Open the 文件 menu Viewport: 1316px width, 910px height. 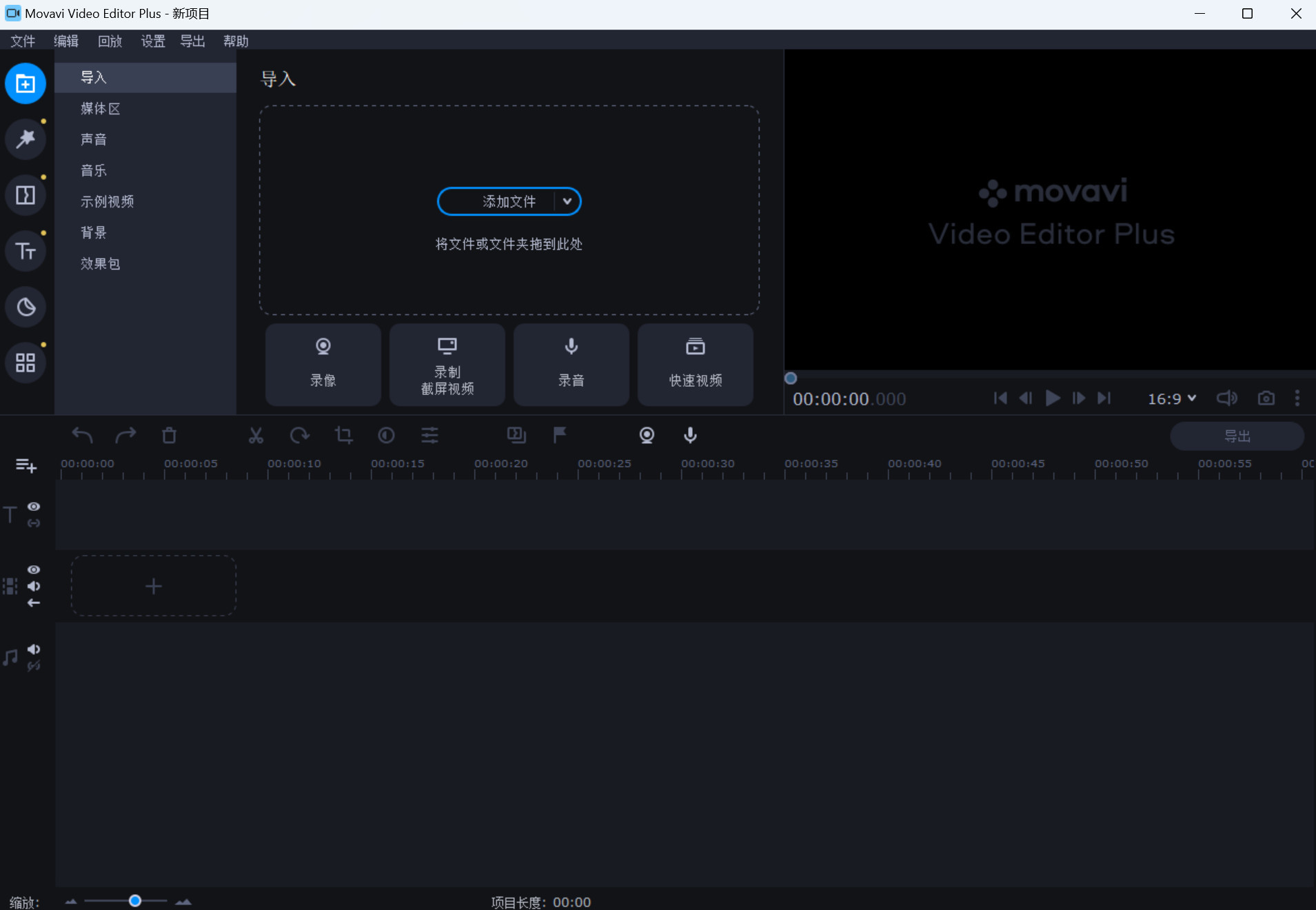(x=23, y=41)
